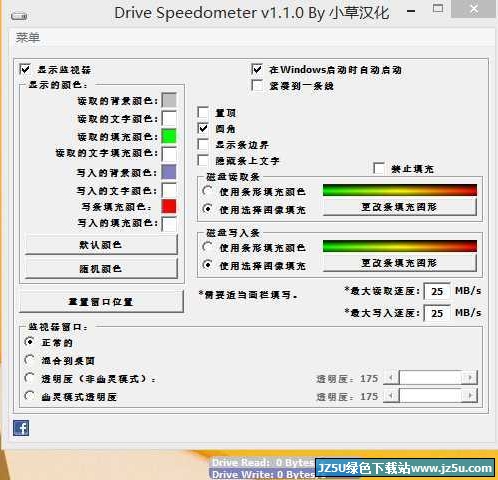498x480 pixels.
Task: Pick the 读取的文字颜色 white swatch
Action: point(169,118)
